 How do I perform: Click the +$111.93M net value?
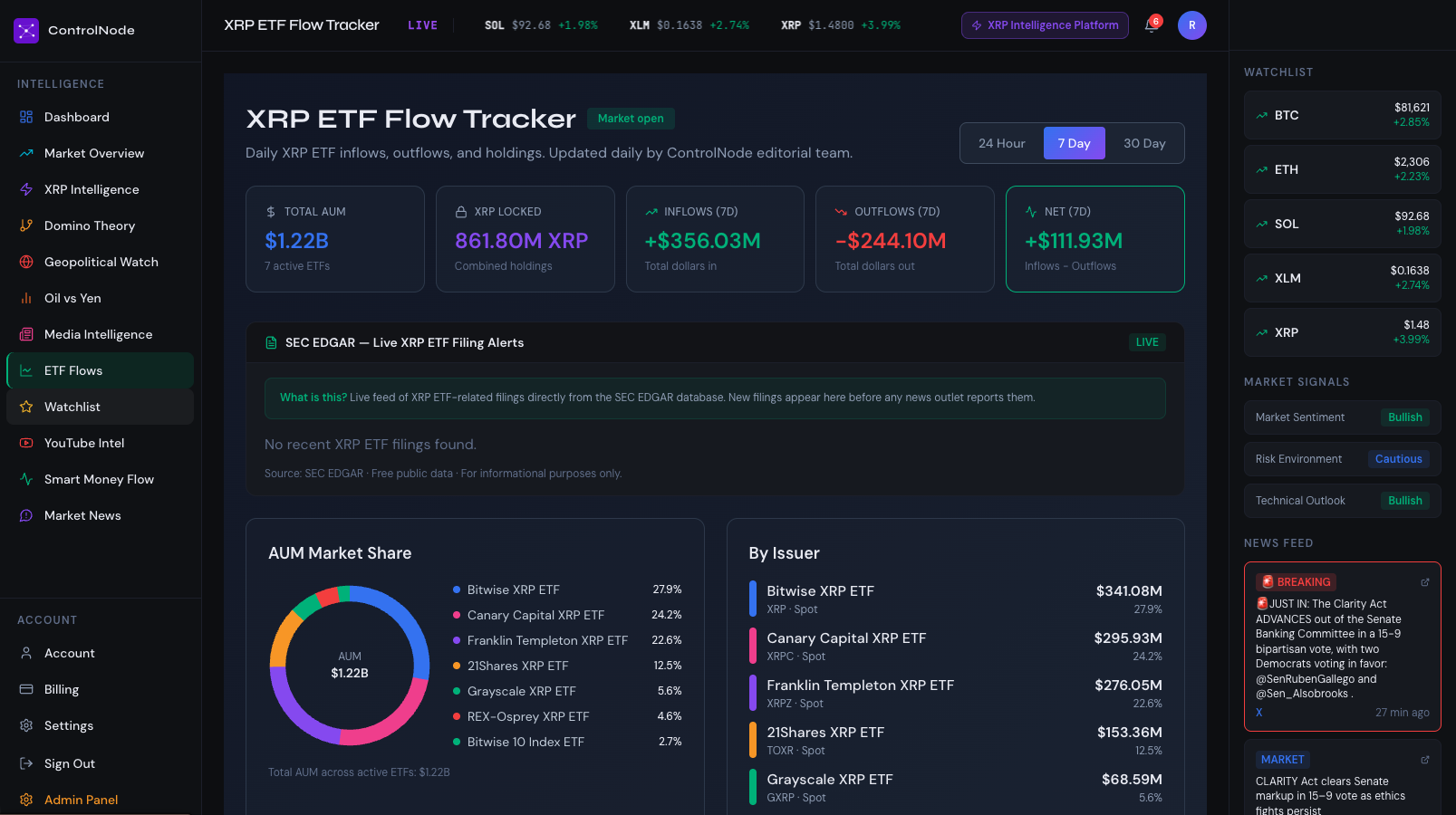(x=1074, y=241)
